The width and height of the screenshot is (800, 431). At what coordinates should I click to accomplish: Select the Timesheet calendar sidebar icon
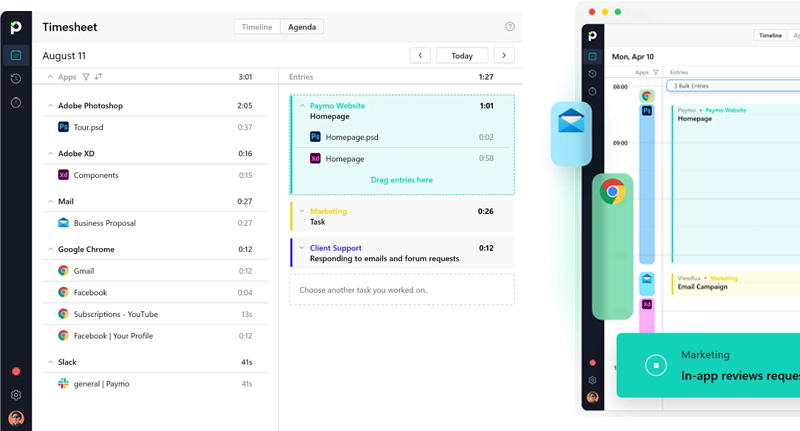click(16, 55)
